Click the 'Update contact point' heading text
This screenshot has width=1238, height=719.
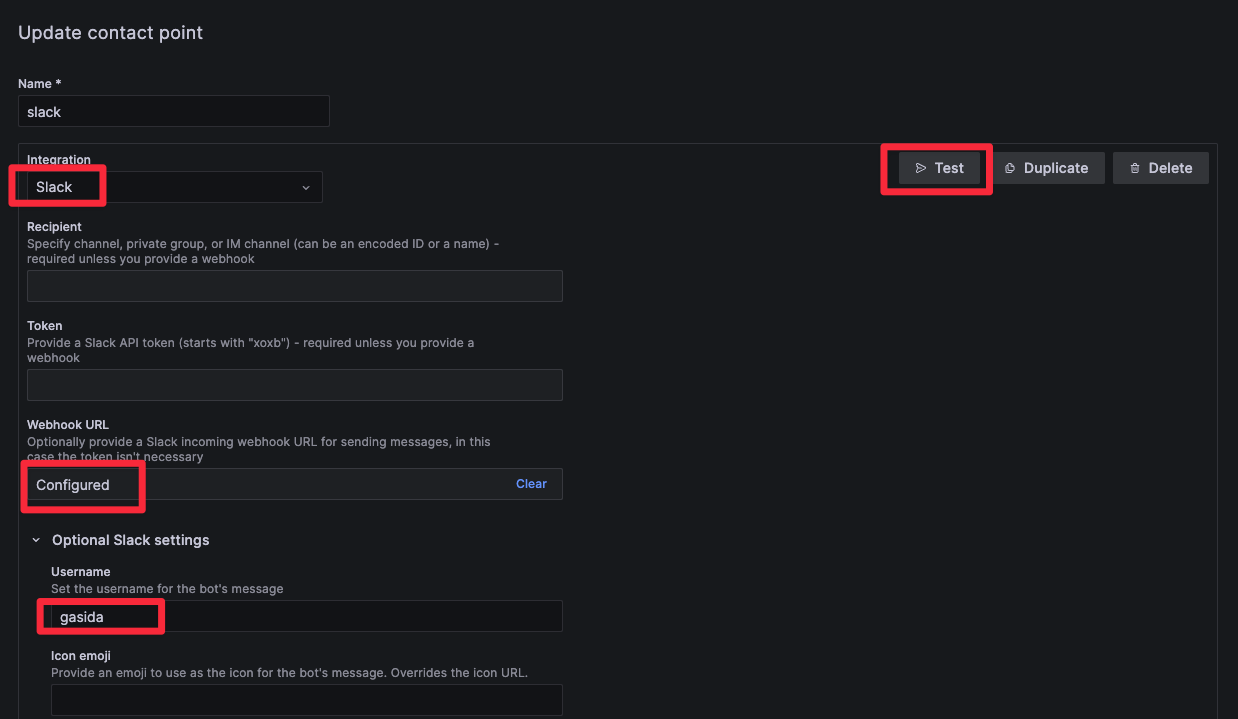110,32
